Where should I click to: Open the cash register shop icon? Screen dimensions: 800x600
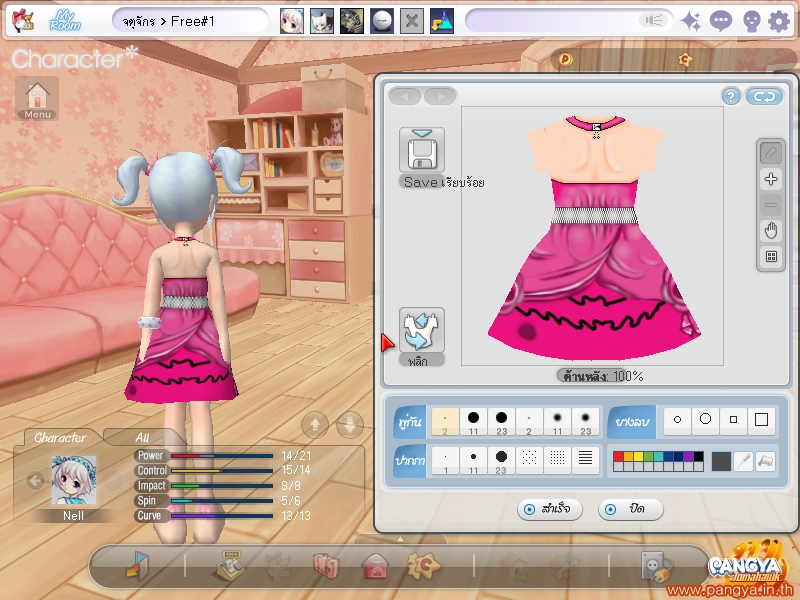point(232,565)
